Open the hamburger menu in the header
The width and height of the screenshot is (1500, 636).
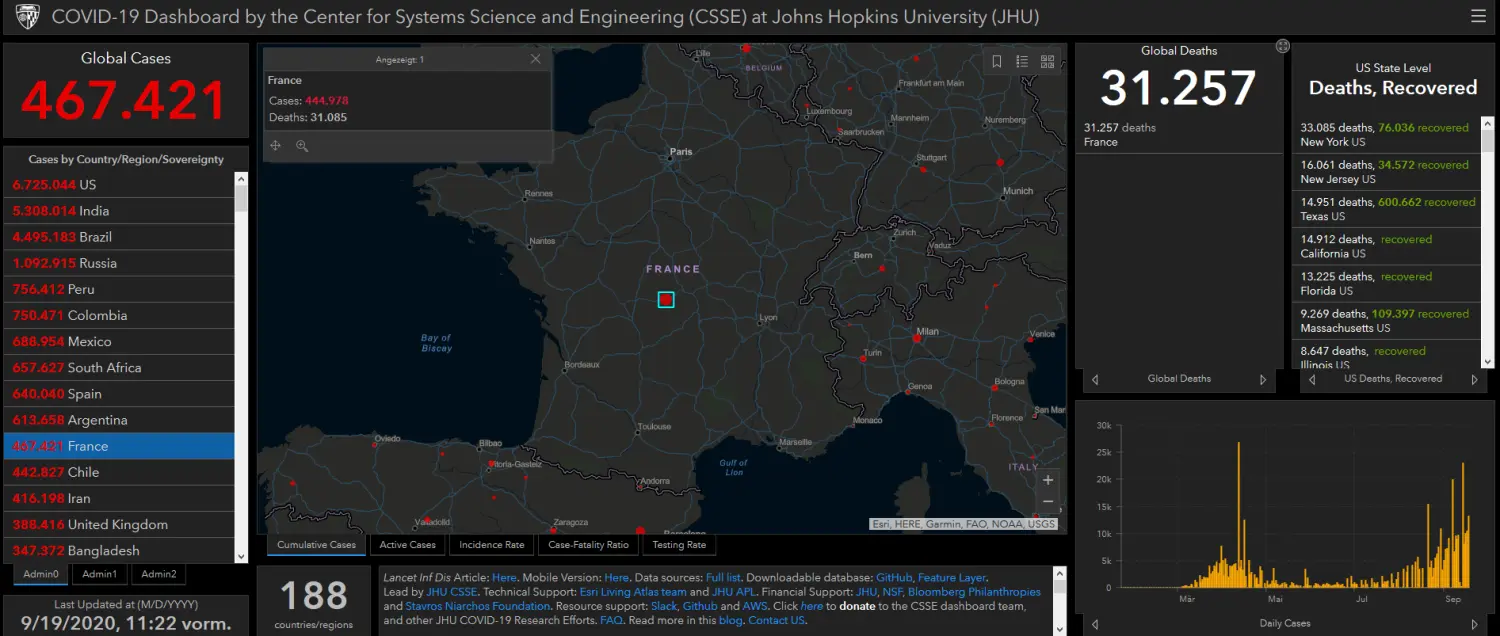pos(1478,16)
